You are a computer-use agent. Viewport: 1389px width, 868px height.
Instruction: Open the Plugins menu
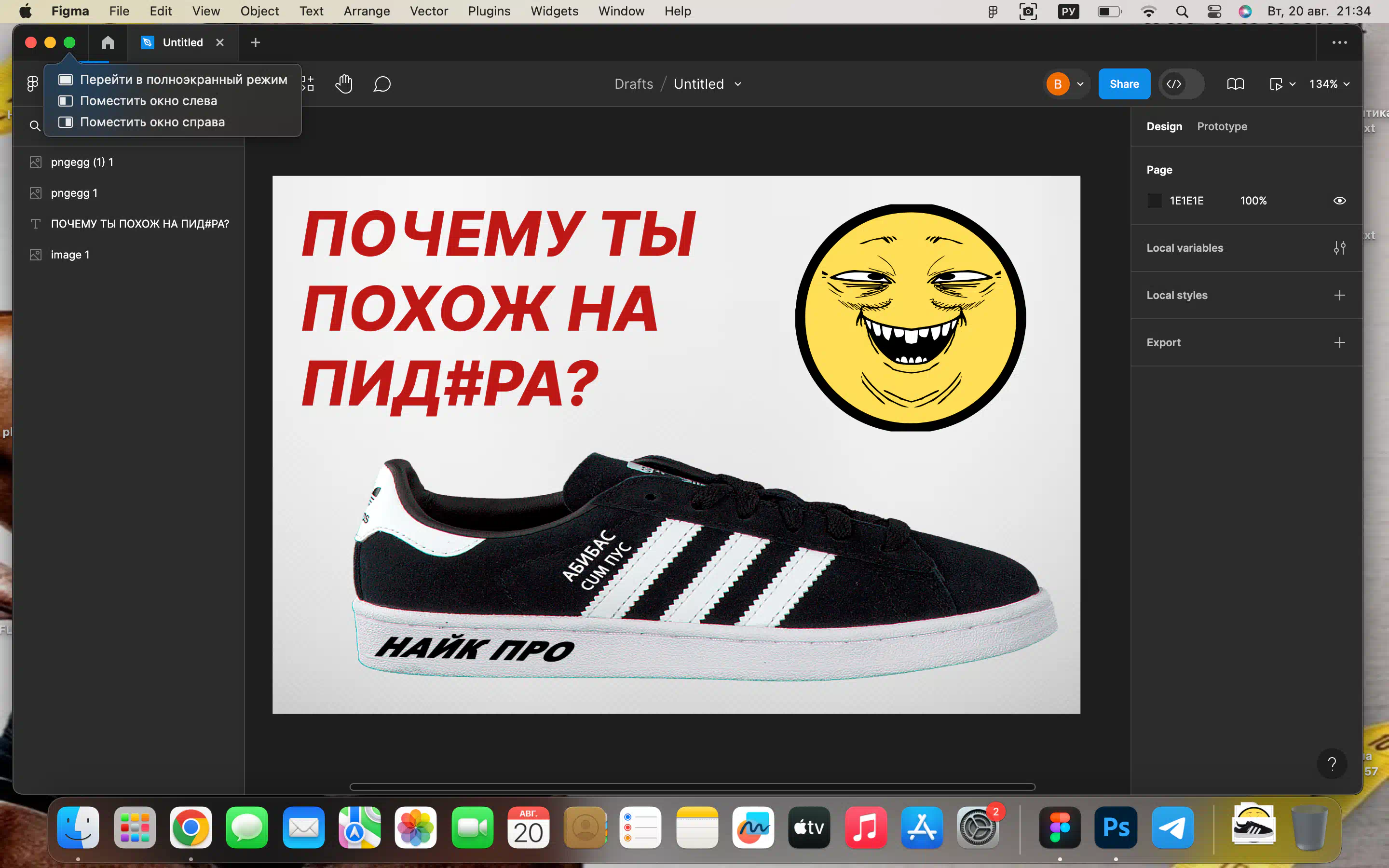click(x=489, y=11)
